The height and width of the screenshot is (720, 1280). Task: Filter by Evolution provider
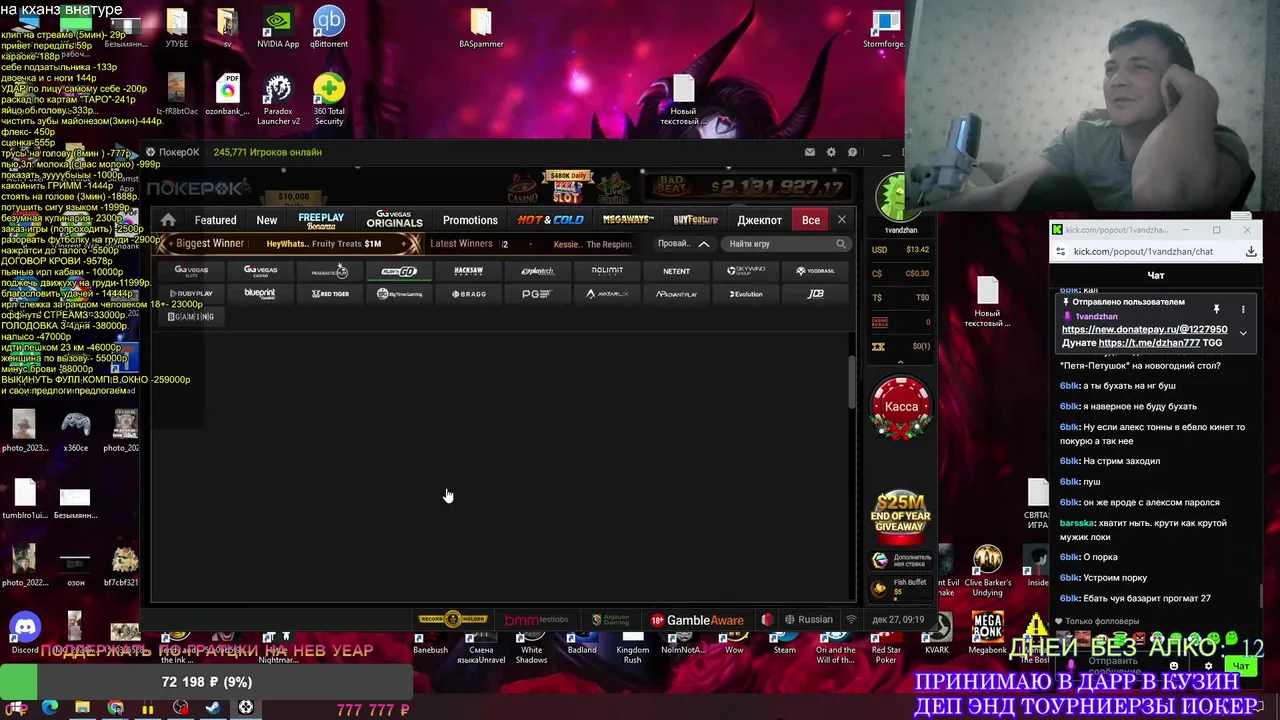(x=746, y=294)
